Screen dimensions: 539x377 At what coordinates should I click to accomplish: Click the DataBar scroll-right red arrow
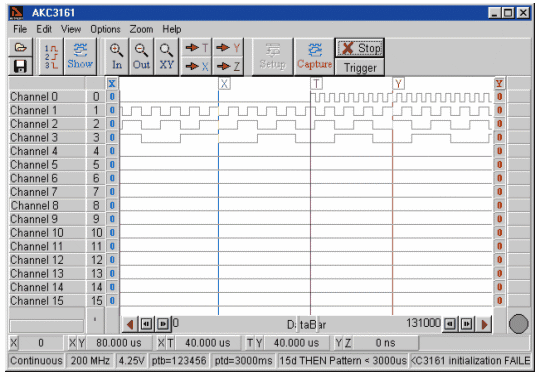click(484, 324)
